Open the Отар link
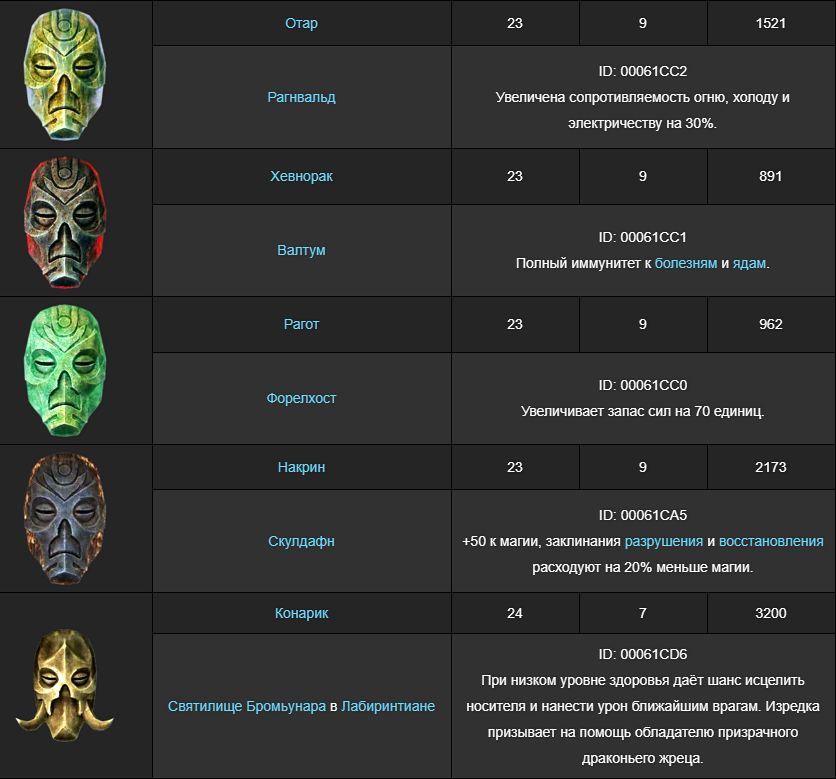The width and height of the screenshot is (836, 779). [x=301, y=23]
